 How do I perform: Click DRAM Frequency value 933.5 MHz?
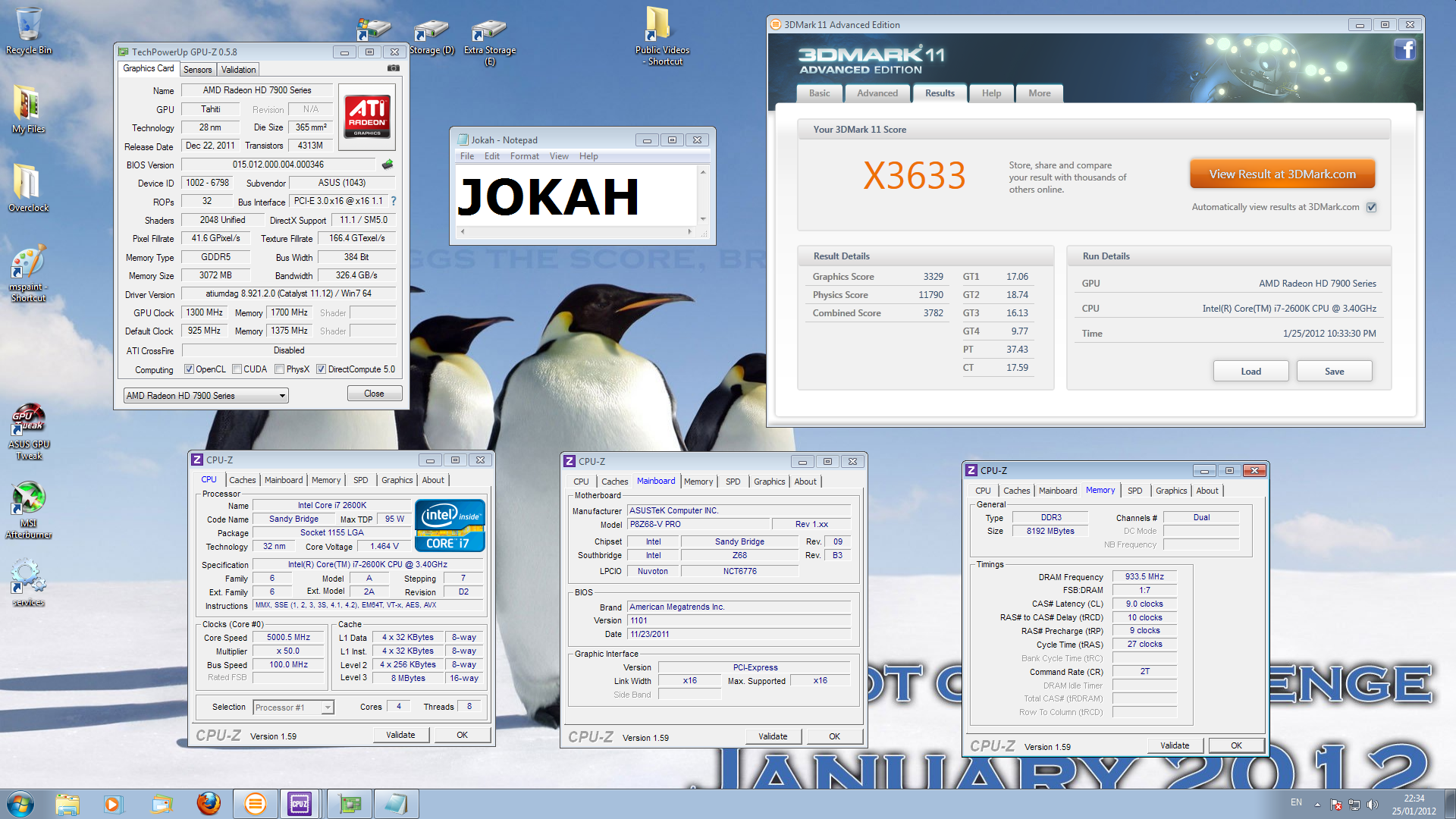pyautogui.click(x=1144, y=577)
